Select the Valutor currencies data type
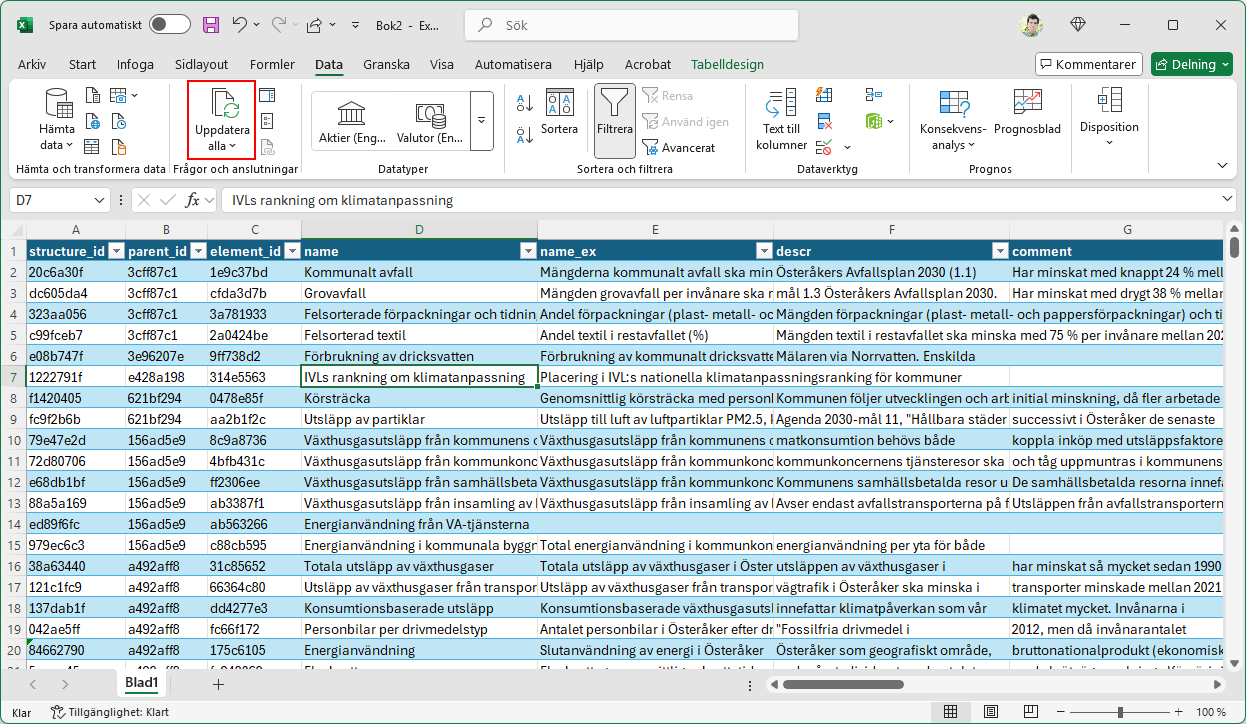This screenshot has height=724, width=1246. click(x=429, y=124)
